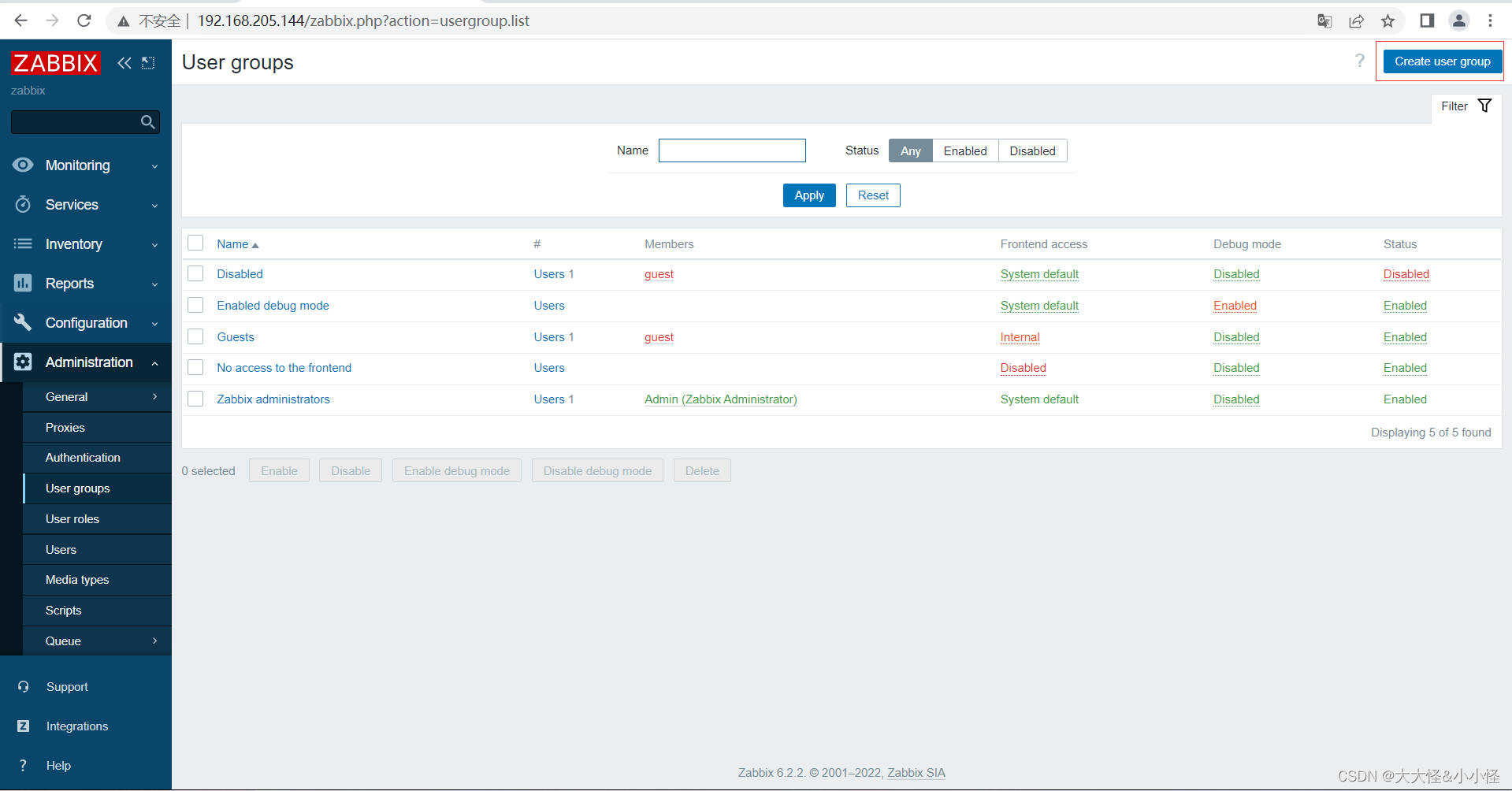Click the sidebar search magnifier icon
The height and width of the screenshot is (791, 1512).
click(x=147, y=122)
